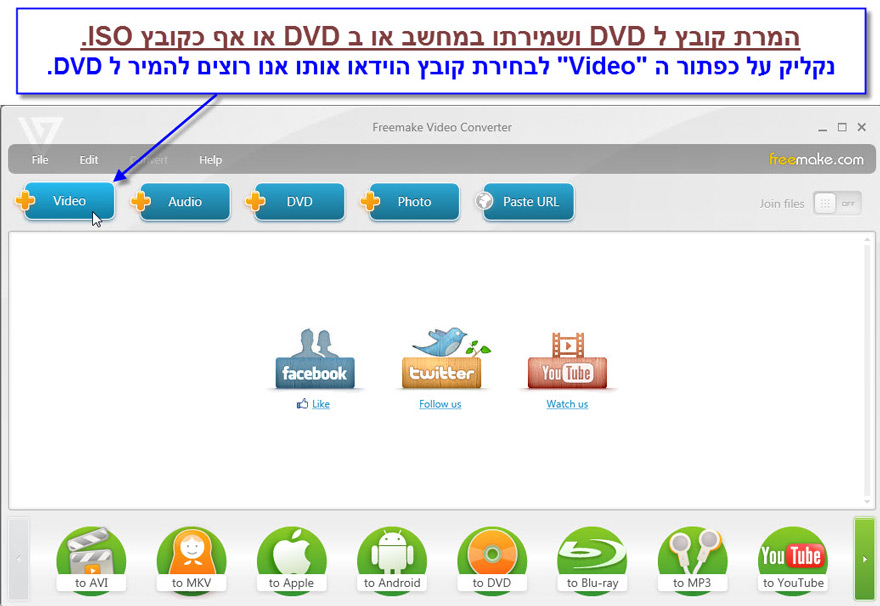The height and width of the screenshot is (606, 880).
Task: Choose the to Android output format
Action: coord(392,559)
